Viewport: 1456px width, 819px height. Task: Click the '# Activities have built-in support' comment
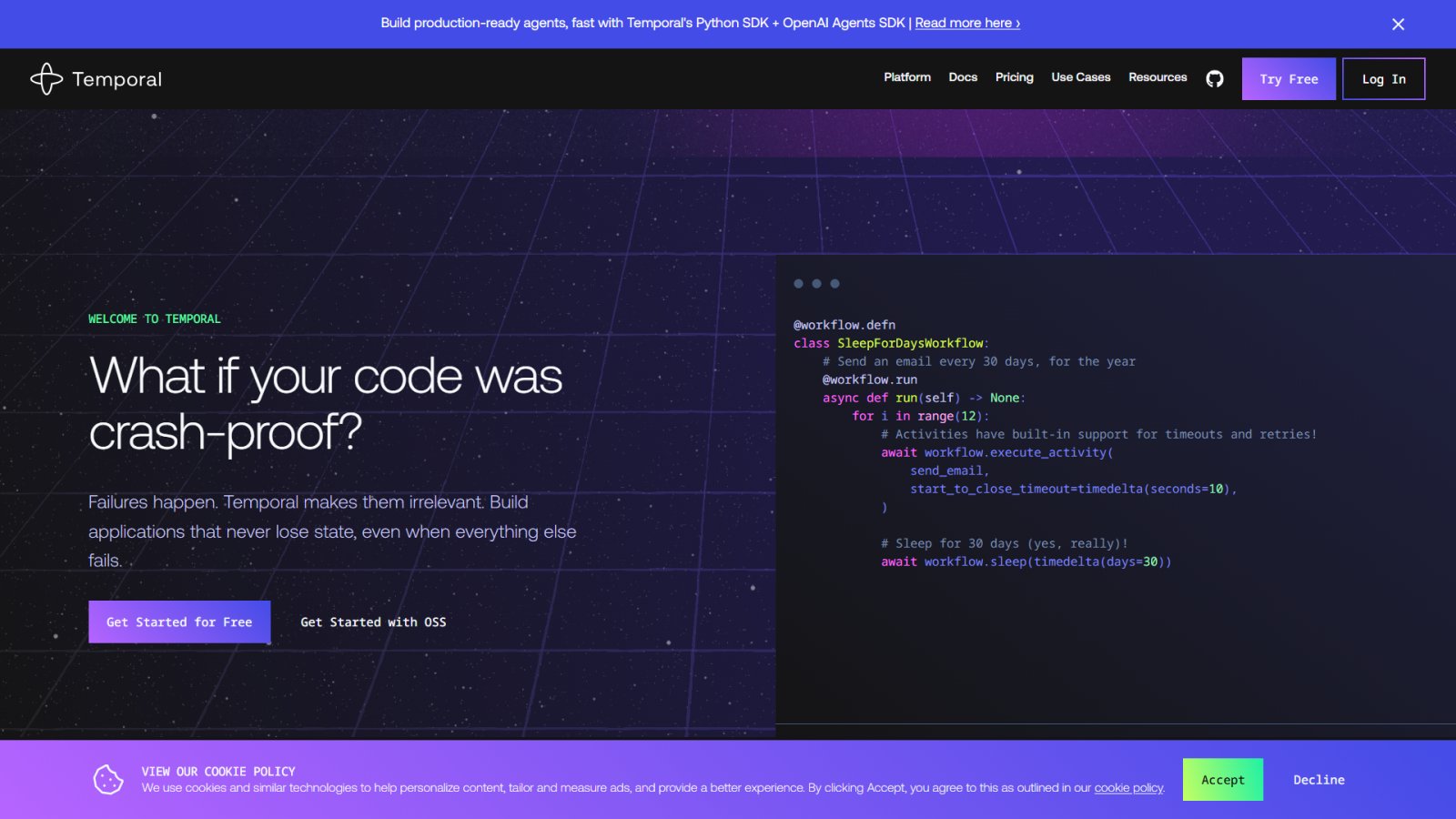coord(1099,434)
